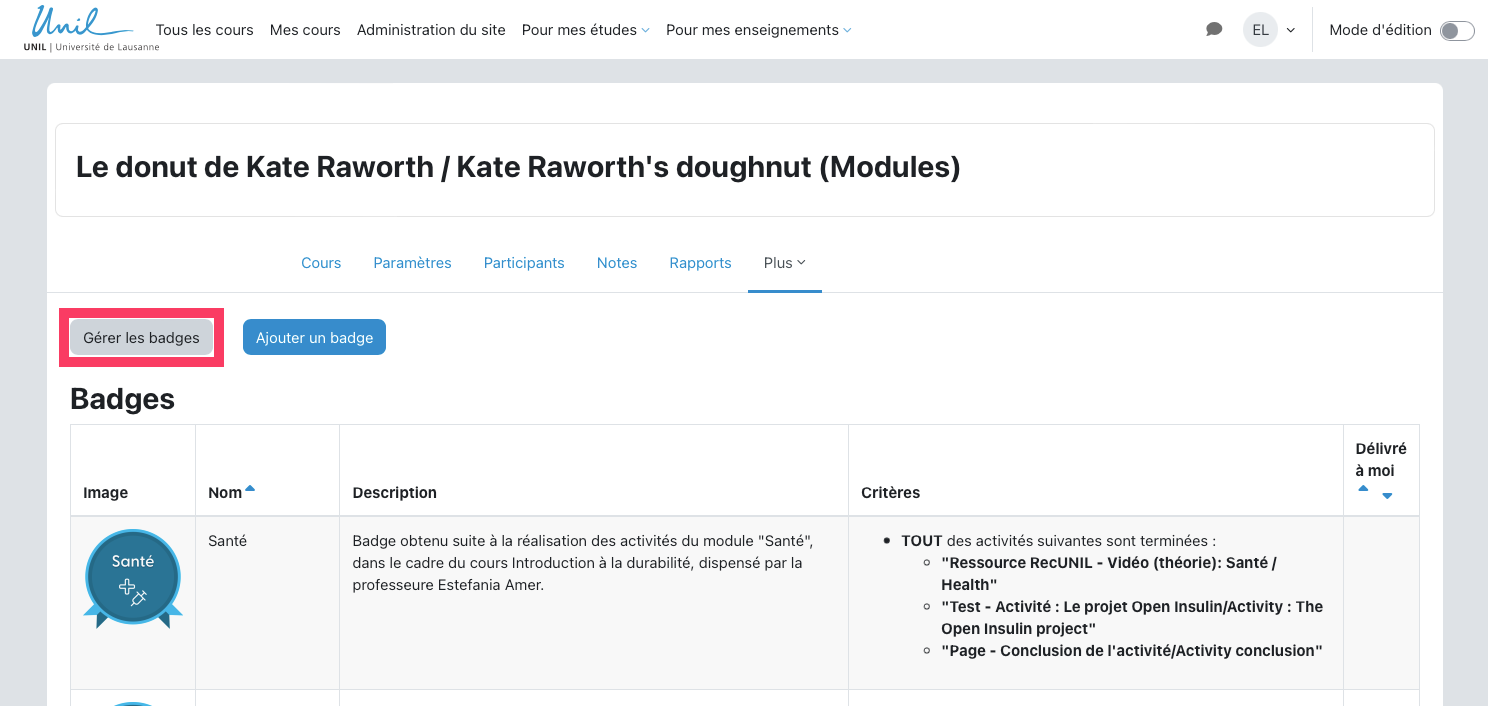Switch to the Participants tab
1488x706 pixels.
[x=524, y=263]
